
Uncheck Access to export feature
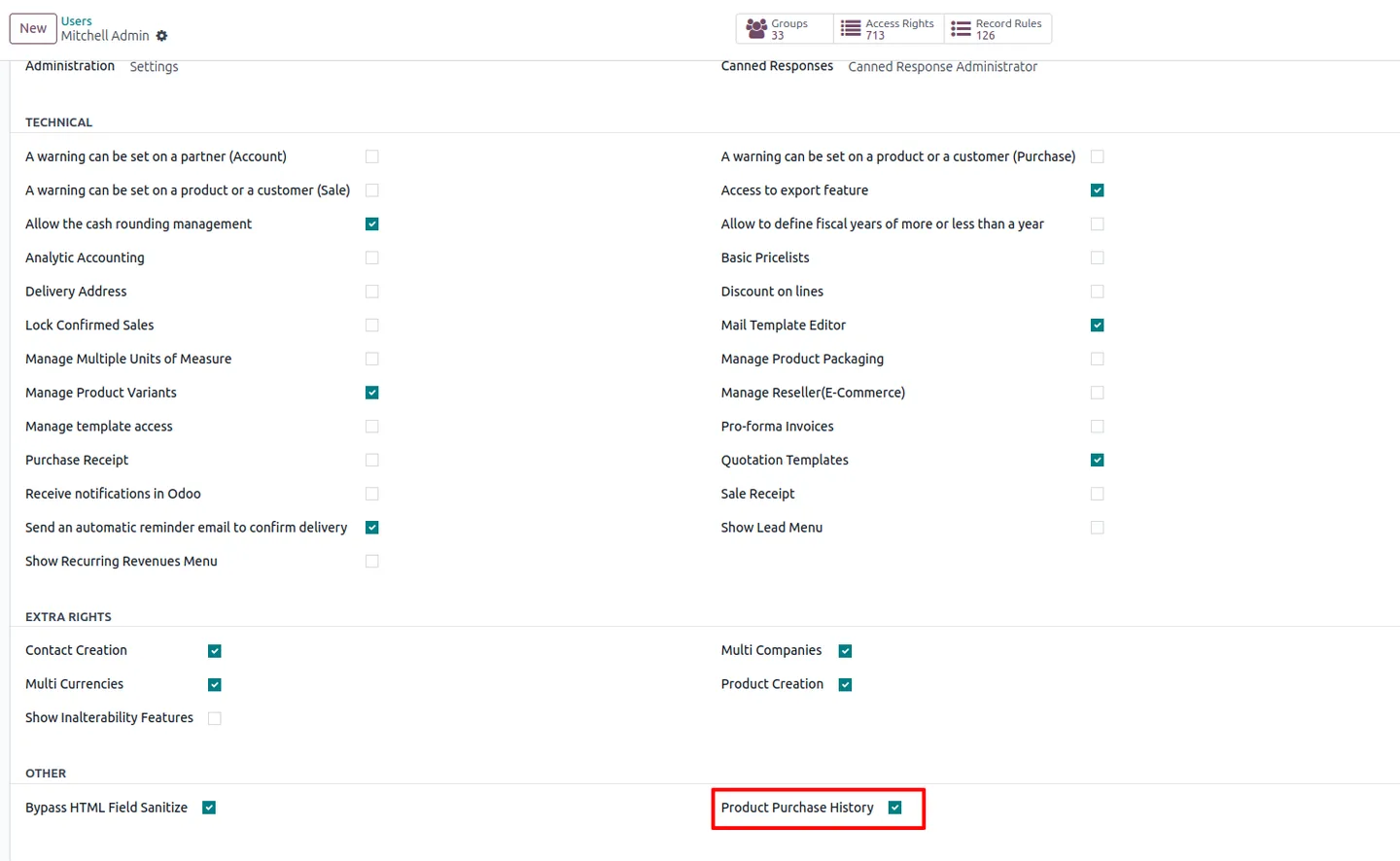click(x=1098, y=190)
